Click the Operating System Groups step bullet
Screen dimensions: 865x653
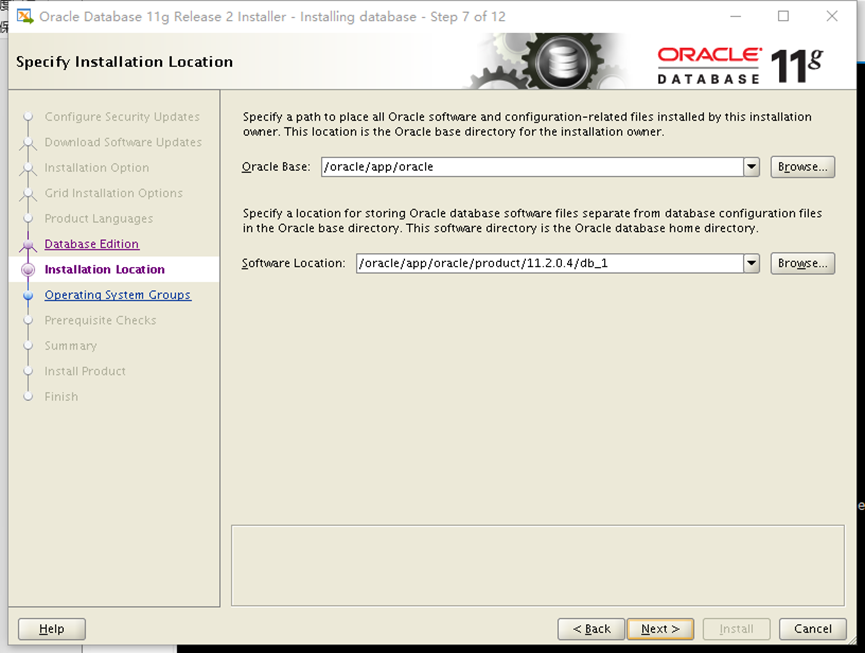(x=28, y=296)
